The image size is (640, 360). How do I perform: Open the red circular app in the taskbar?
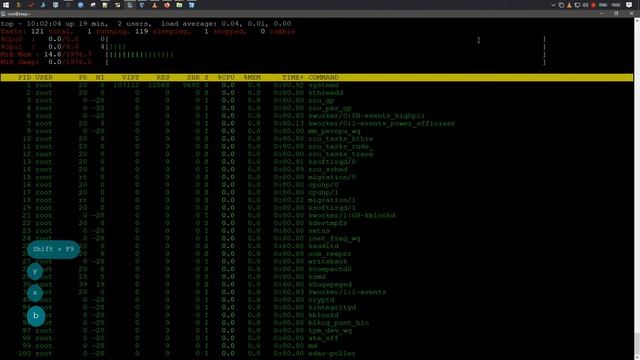[167, 5]
